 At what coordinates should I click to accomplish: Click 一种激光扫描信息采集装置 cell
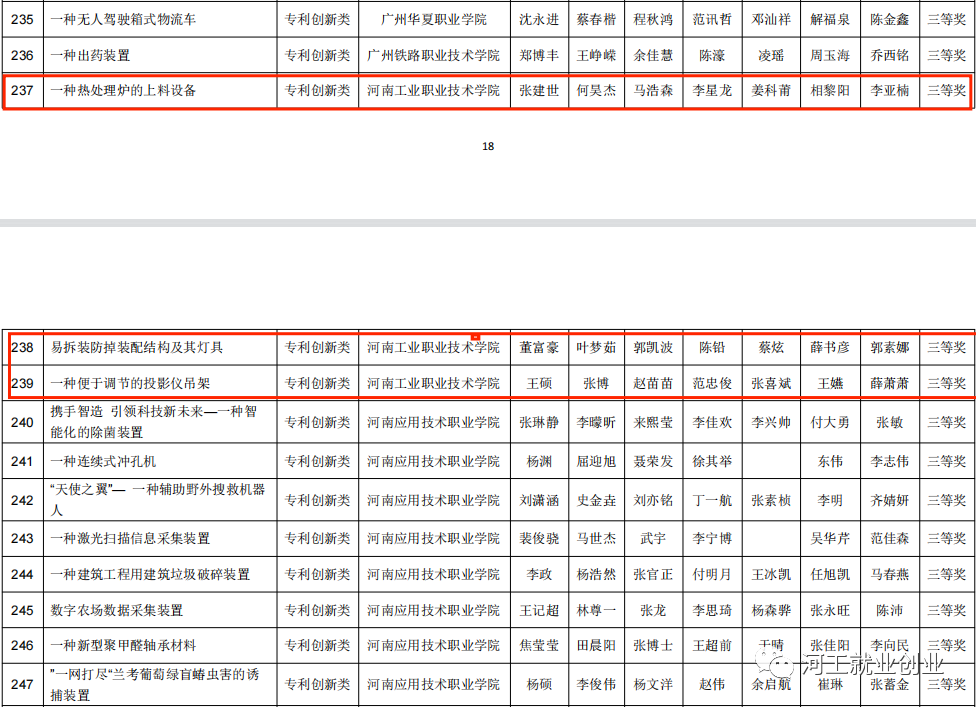[130, 538]
